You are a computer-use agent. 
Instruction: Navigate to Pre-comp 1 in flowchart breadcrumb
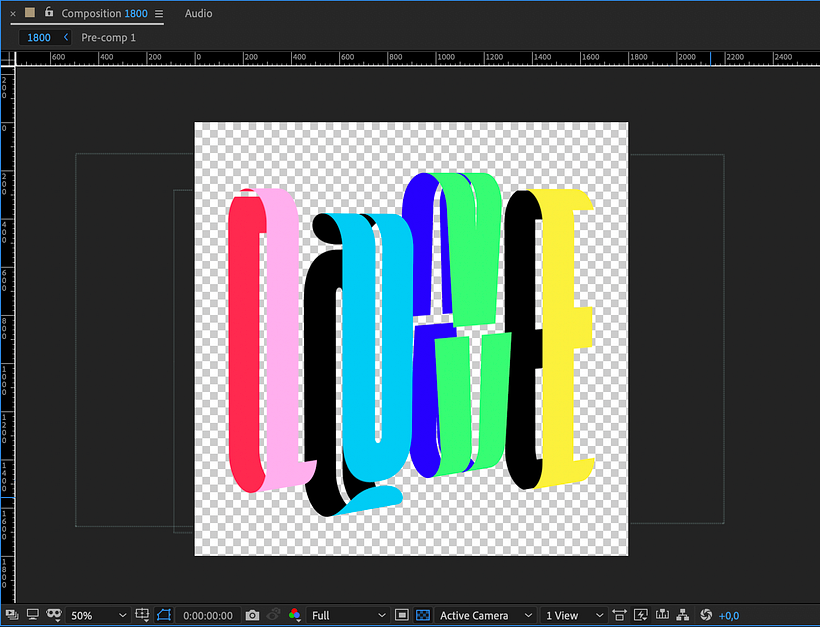coord(108,38)
